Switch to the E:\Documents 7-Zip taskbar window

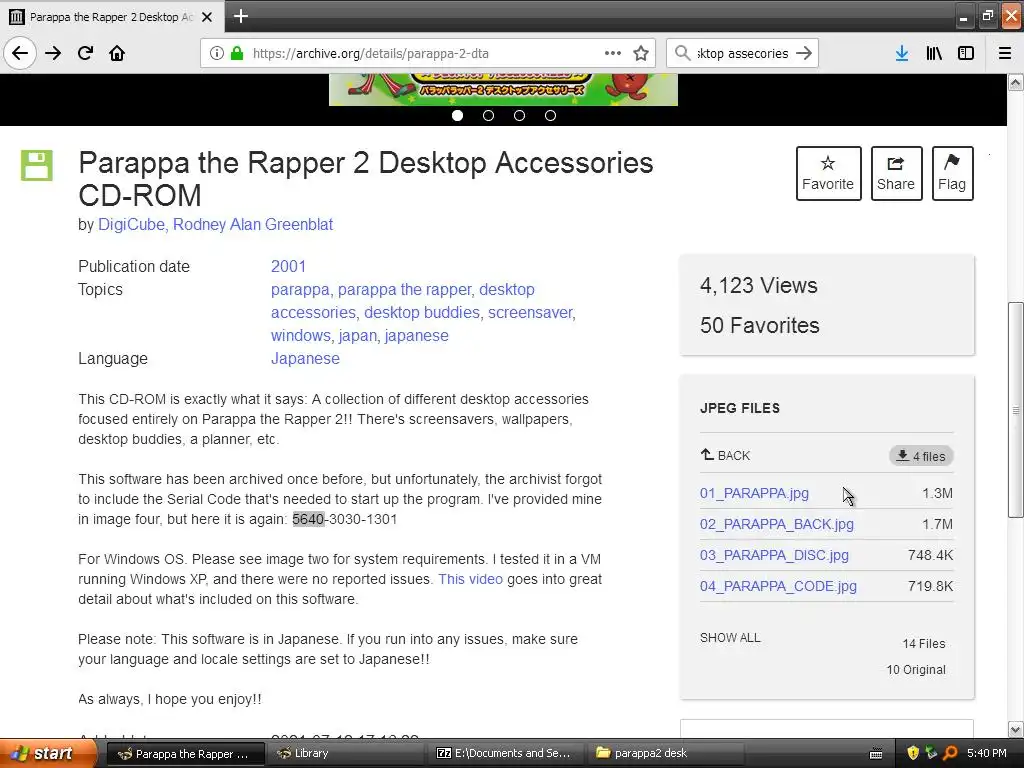coord(507,753)
